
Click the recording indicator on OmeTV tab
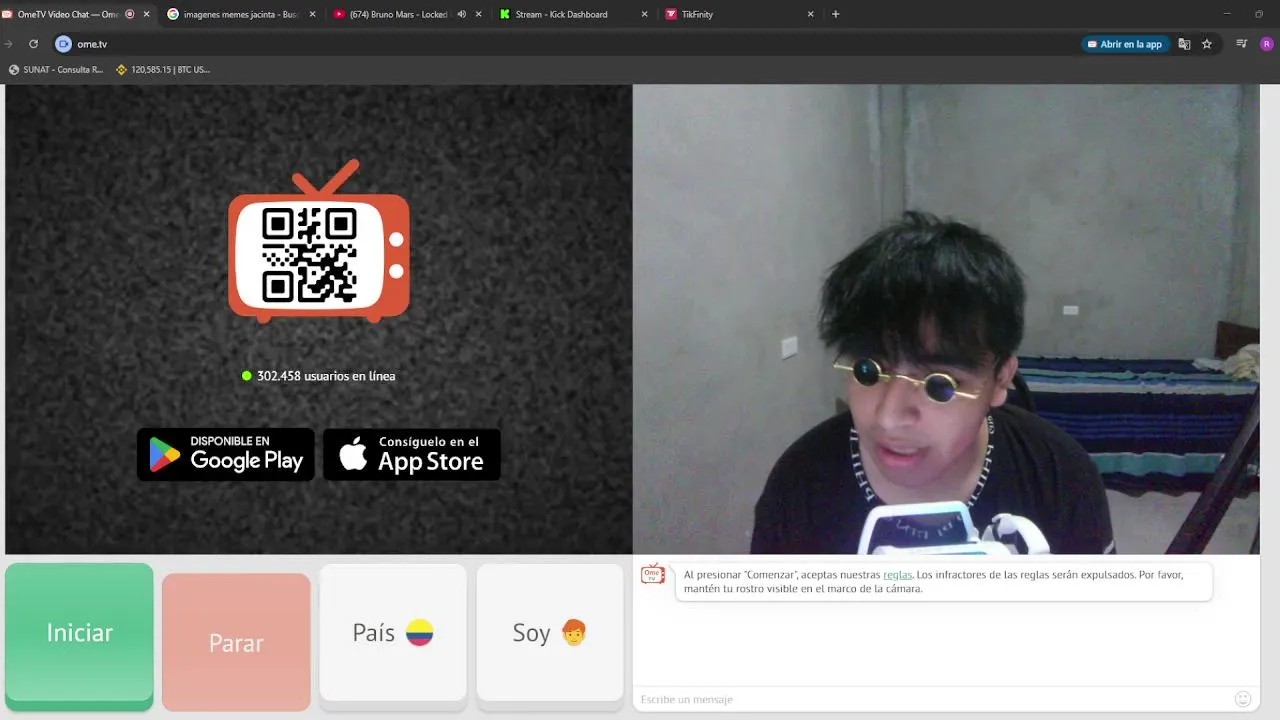tap(130, 14)
